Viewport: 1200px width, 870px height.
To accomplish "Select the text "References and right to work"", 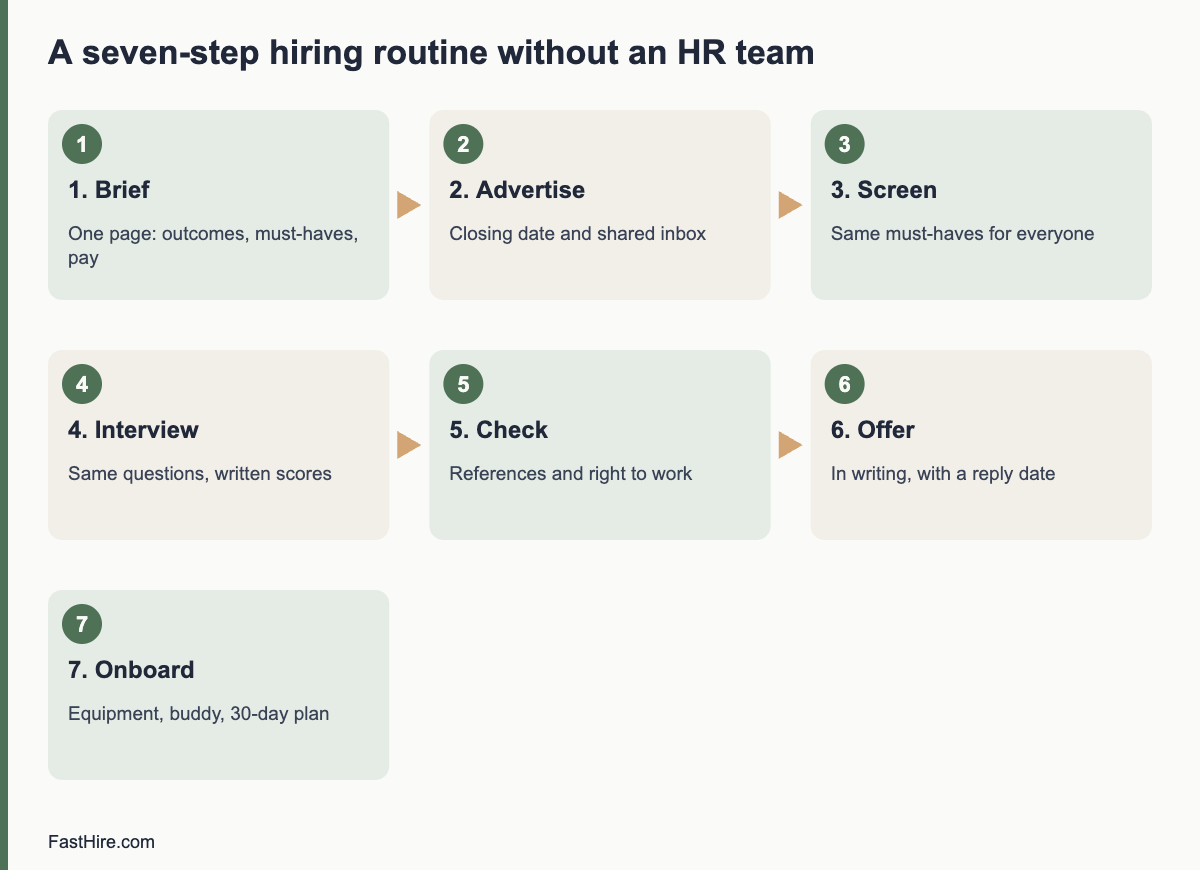I will pyautogui.click(x=571, y=474).
